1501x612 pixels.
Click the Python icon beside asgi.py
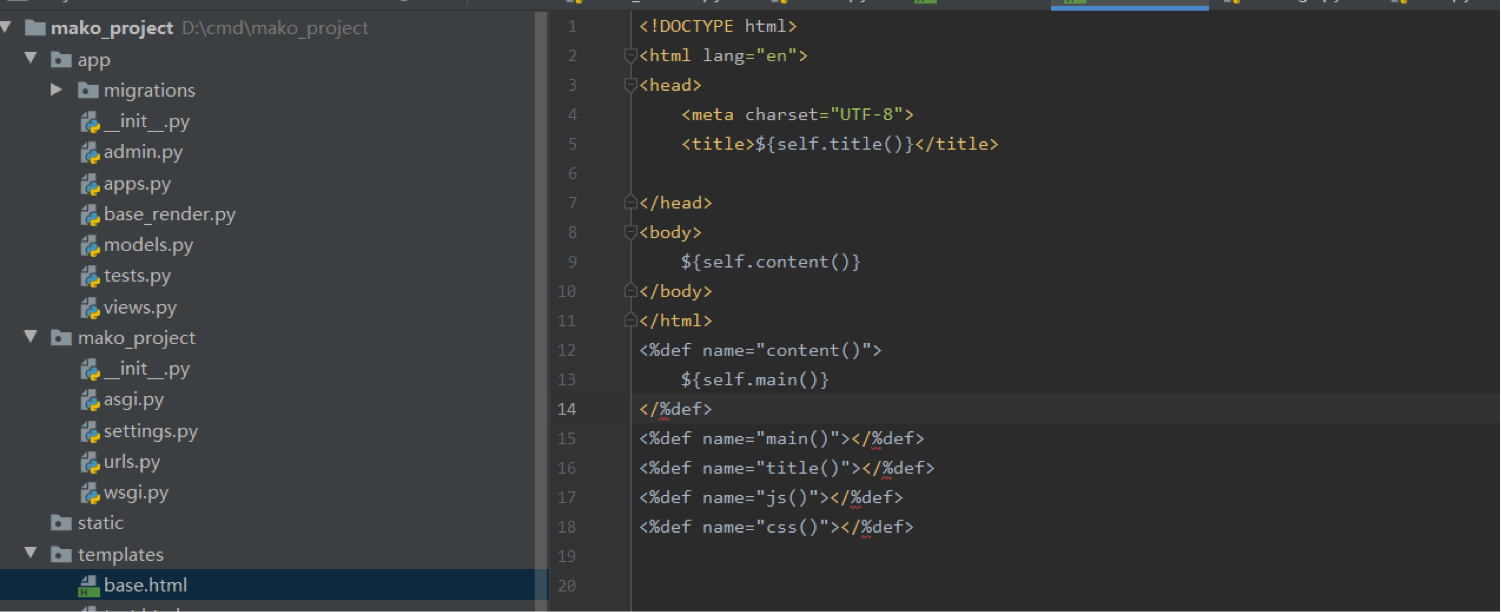tap(89, 400)
